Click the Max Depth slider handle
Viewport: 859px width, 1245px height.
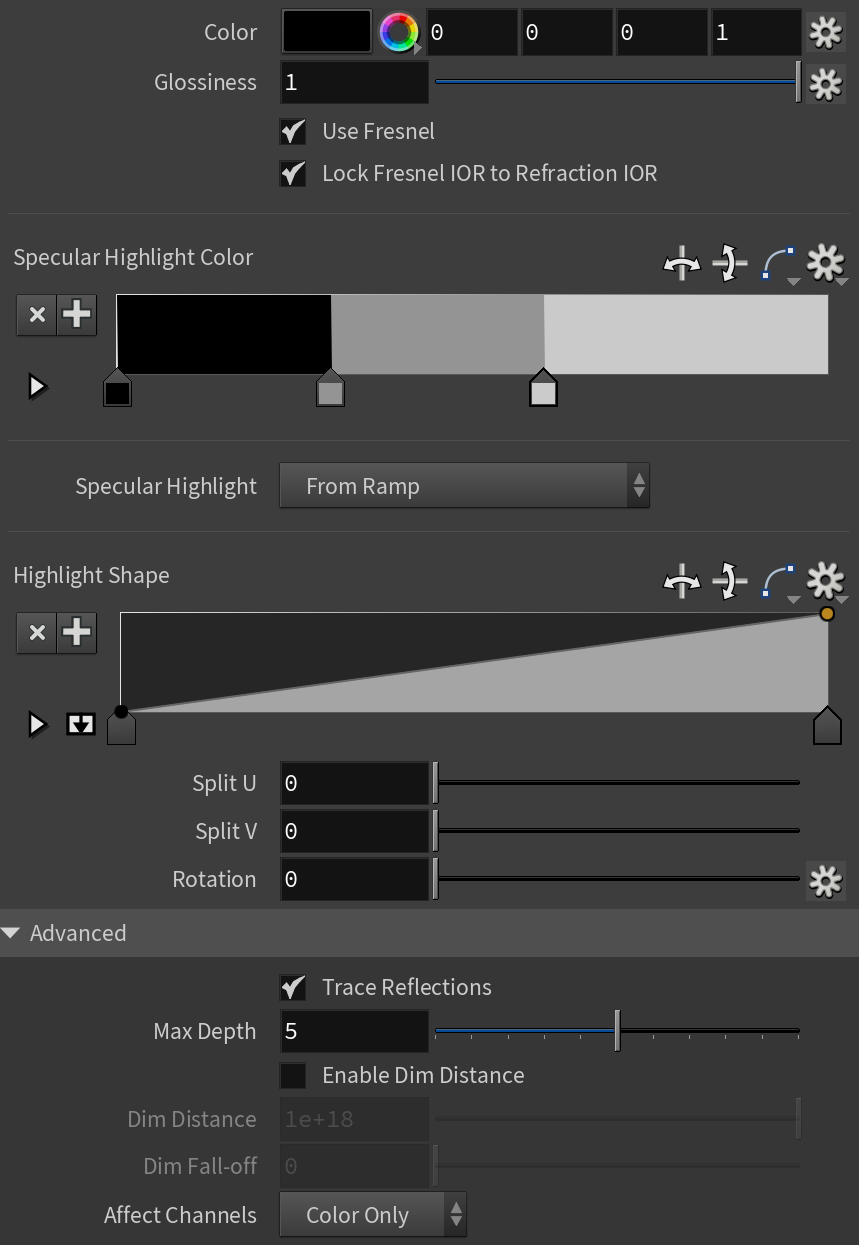(617, 1030)
